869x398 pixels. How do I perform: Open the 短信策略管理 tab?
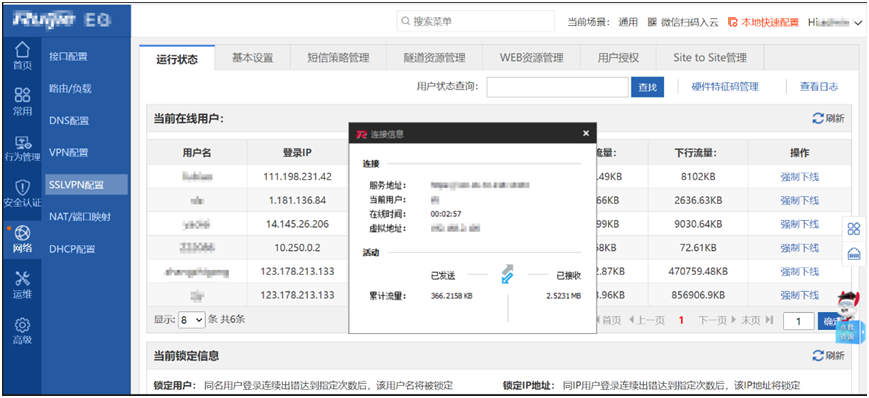(x=338, y=58)
